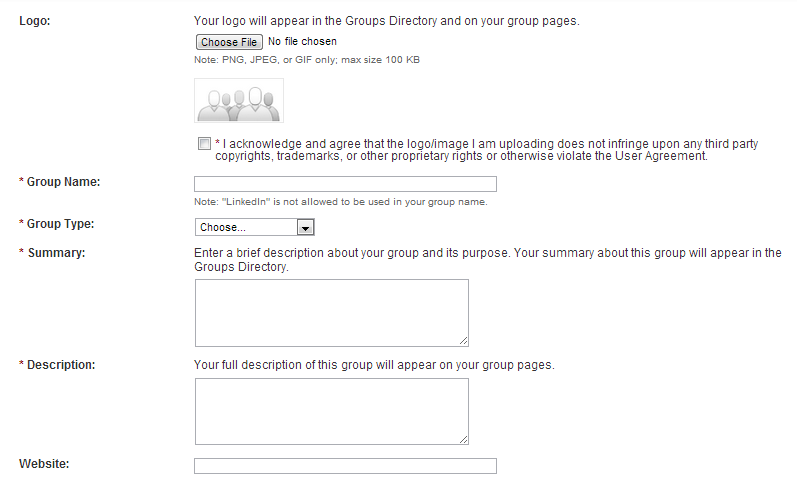
Task: Click inside the Description text area
Action: click(x=332, y=411)
